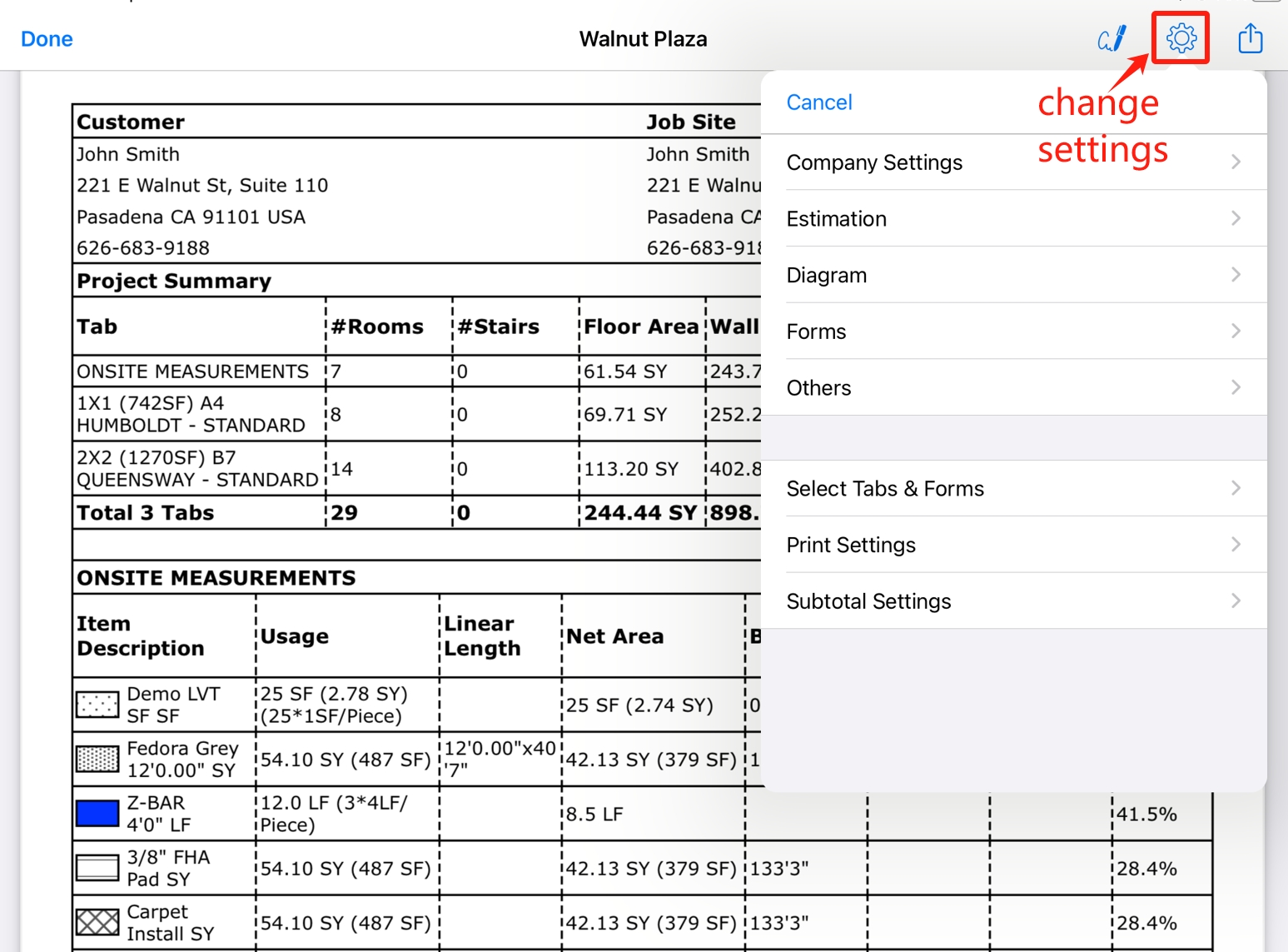Click address 221 E Walnut St, Suite 110
This screenshot has width=1288, height=952.
[x=202, y=185]
